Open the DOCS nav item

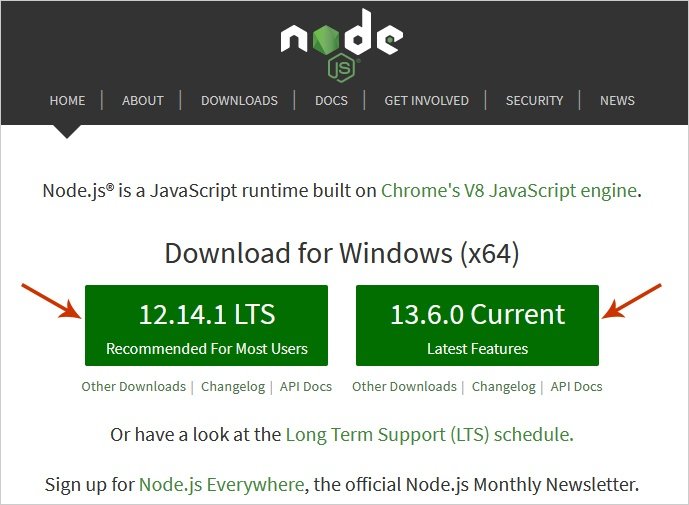point(331,101)
